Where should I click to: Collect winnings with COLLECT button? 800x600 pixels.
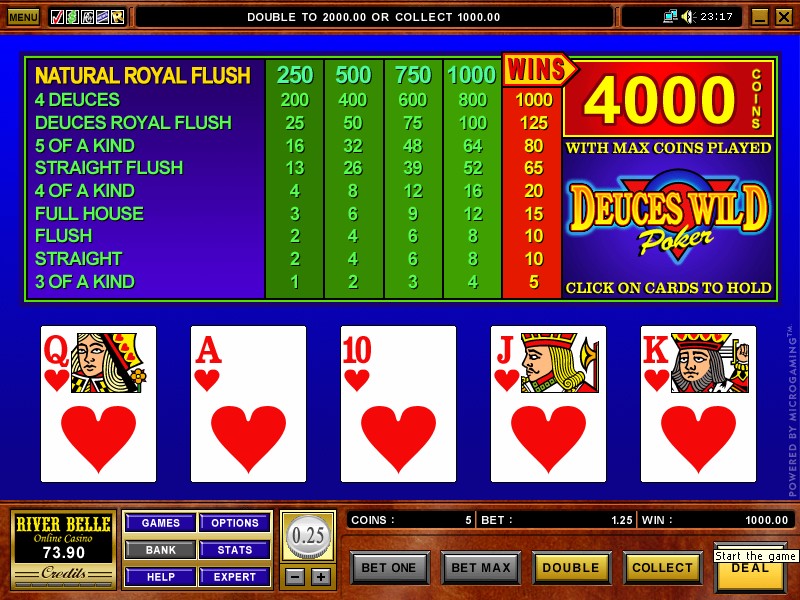click(662, 567)
